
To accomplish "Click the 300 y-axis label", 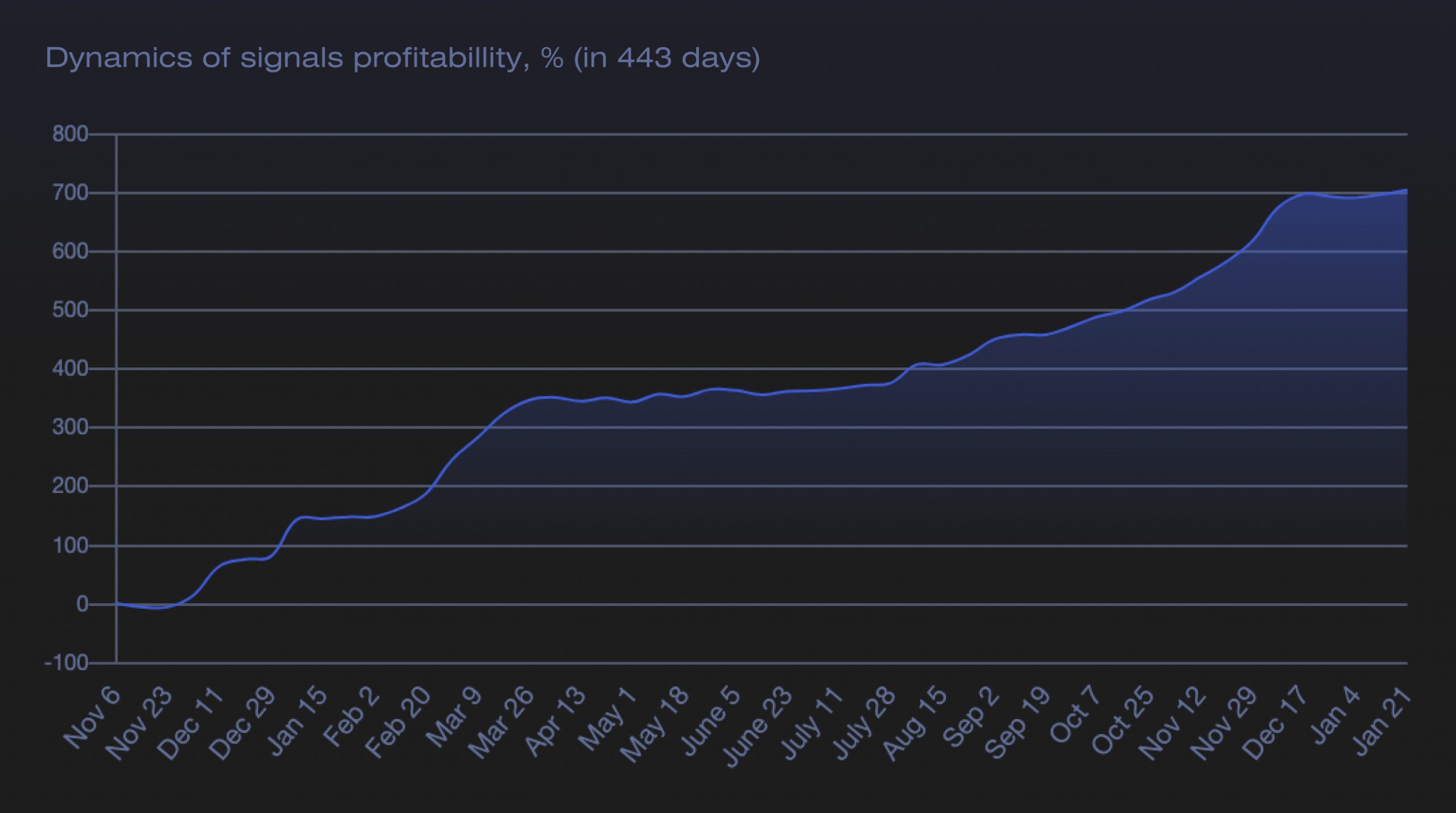I will [x=70, y=427].
